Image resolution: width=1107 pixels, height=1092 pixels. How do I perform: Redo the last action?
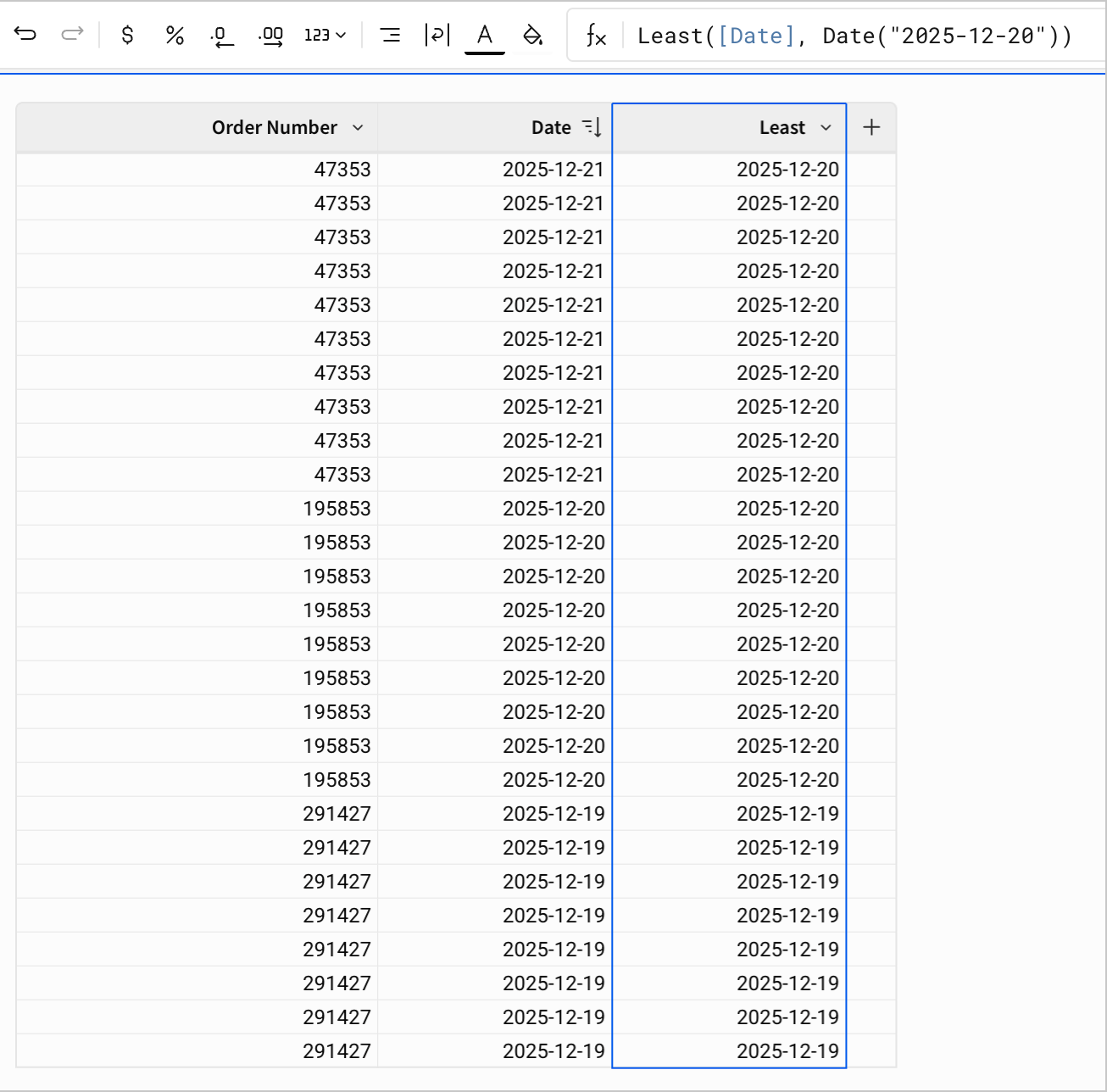tap(72, 35)
